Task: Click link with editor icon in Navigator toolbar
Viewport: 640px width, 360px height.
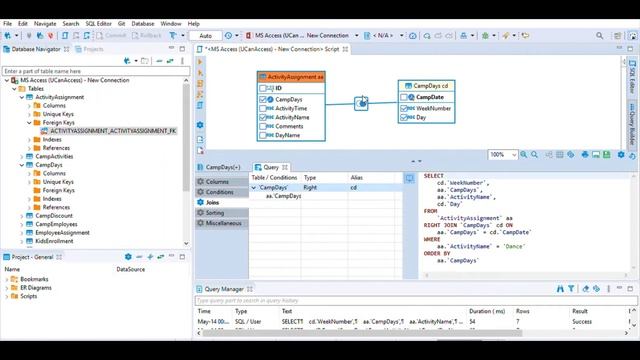Action: [170, 61]
